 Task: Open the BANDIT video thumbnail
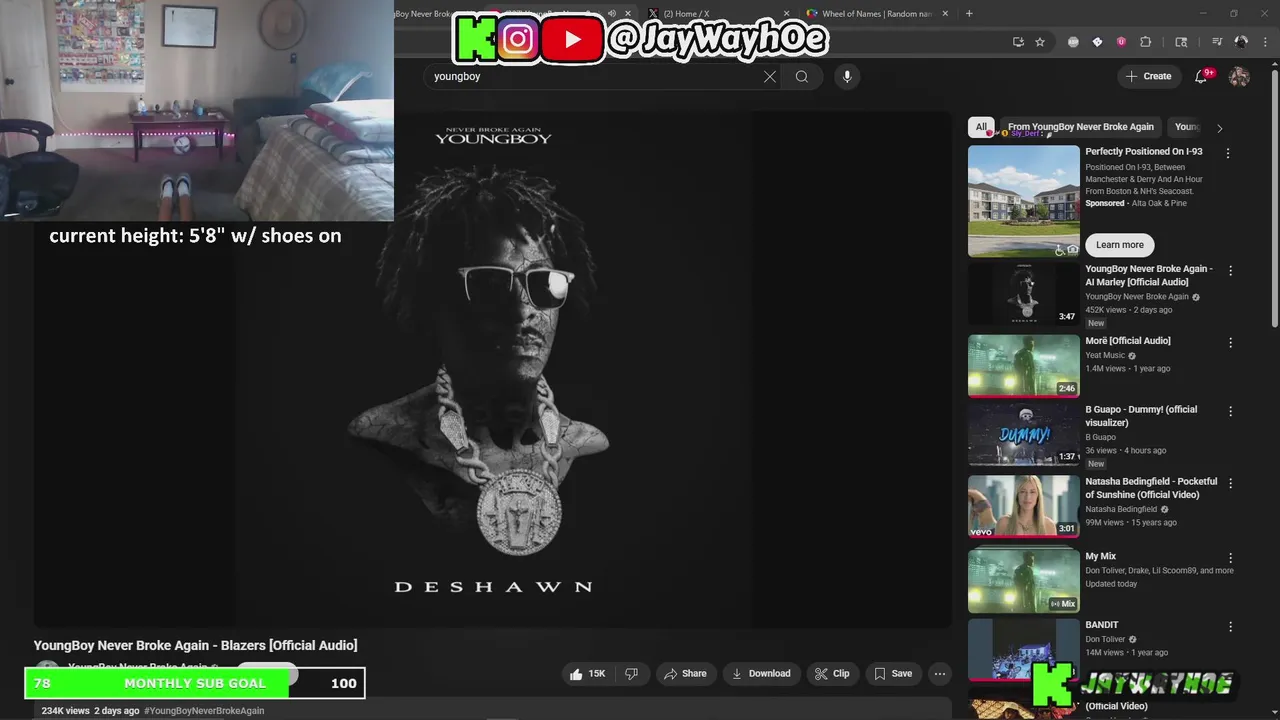coord(1024,649)
